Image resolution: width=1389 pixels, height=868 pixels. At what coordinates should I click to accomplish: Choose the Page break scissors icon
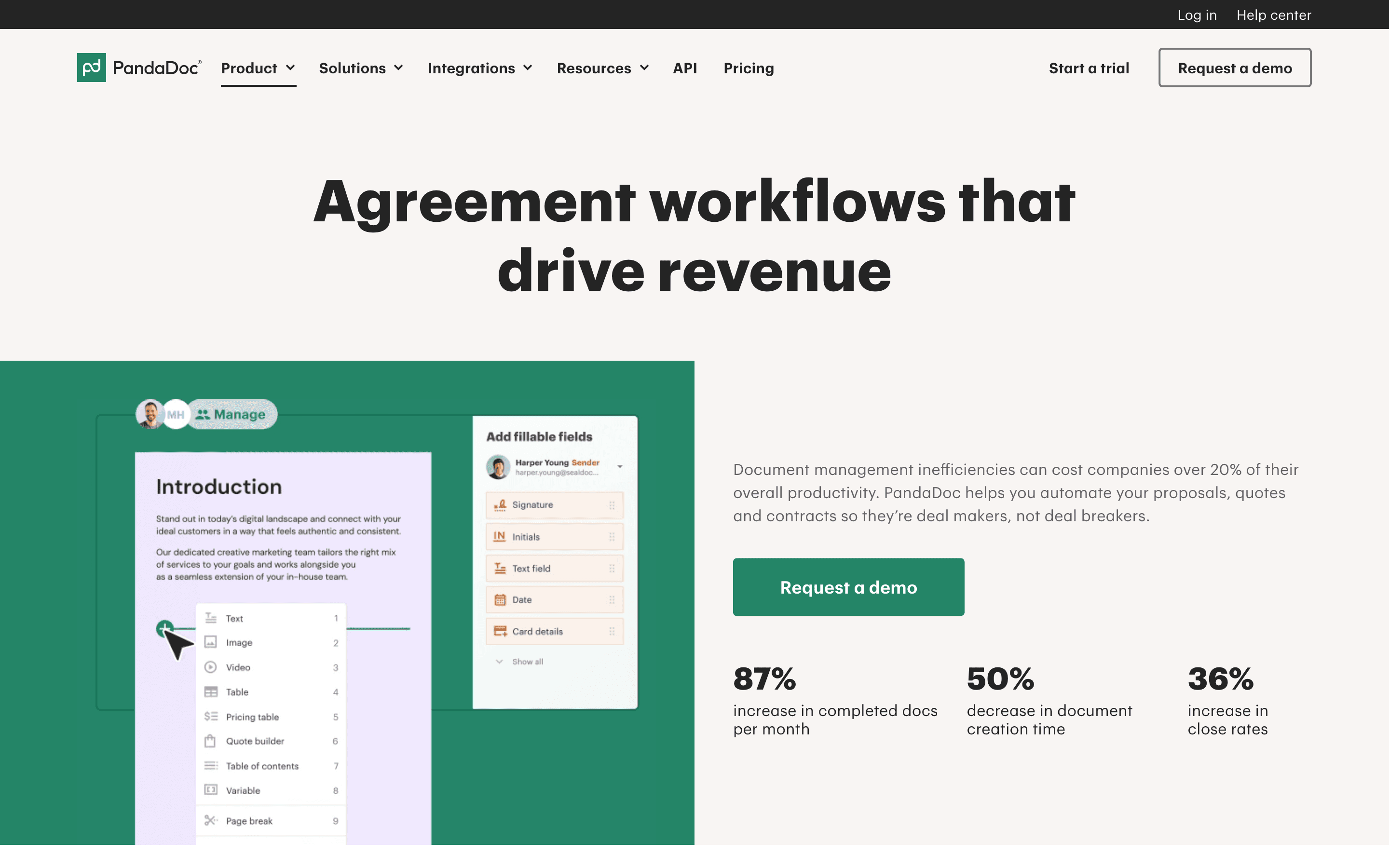pyautogui.click(x=211, y=820)
